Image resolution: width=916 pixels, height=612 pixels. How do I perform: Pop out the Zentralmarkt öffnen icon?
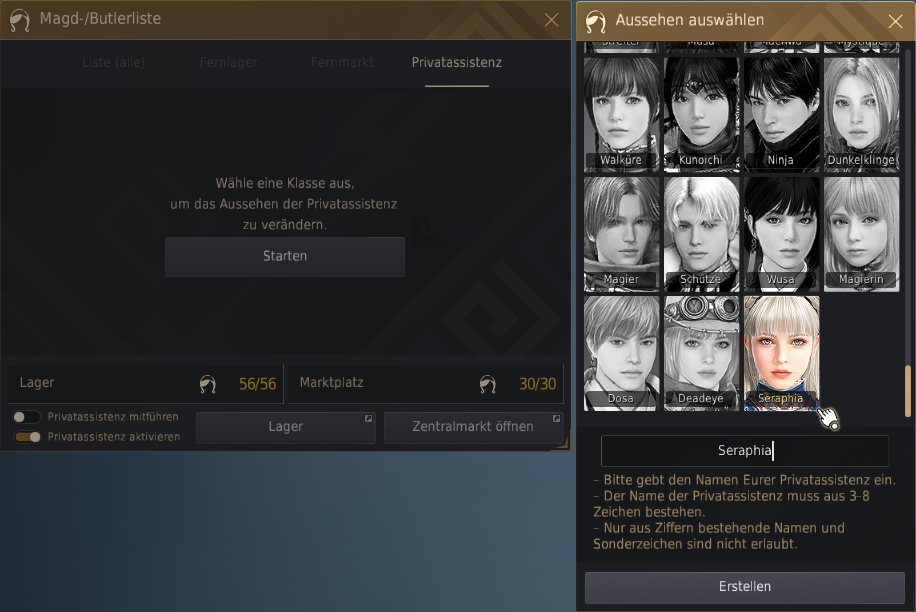(x=557, y=418)
